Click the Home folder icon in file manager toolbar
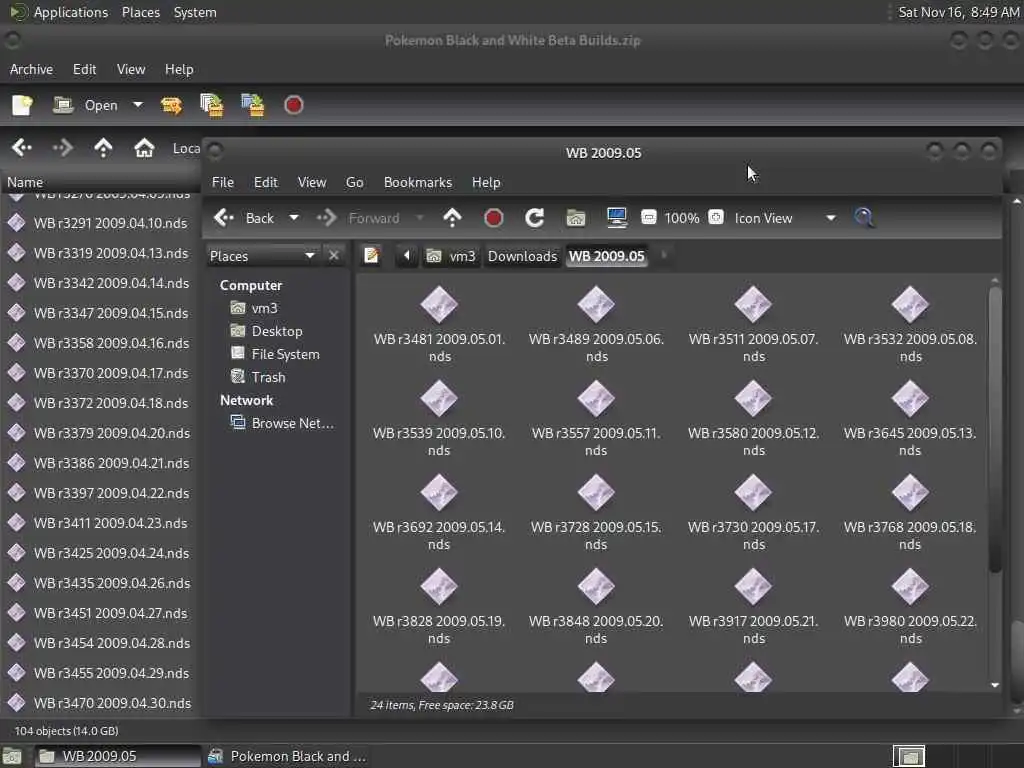1024x768 pixels. [575, 218]
